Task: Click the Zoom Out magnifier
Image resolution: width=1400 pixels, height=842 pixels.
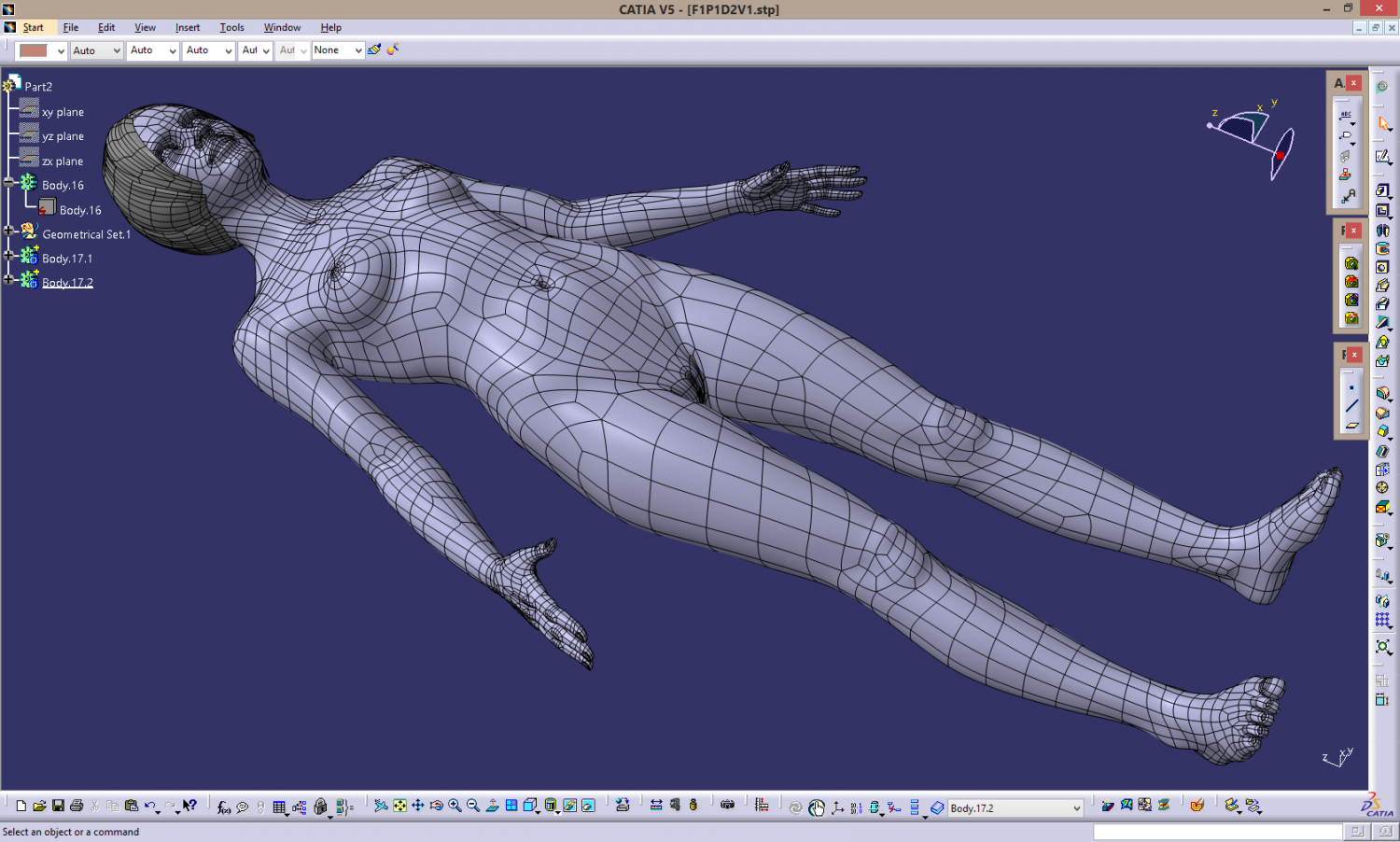Action: [x=473, y=806]
